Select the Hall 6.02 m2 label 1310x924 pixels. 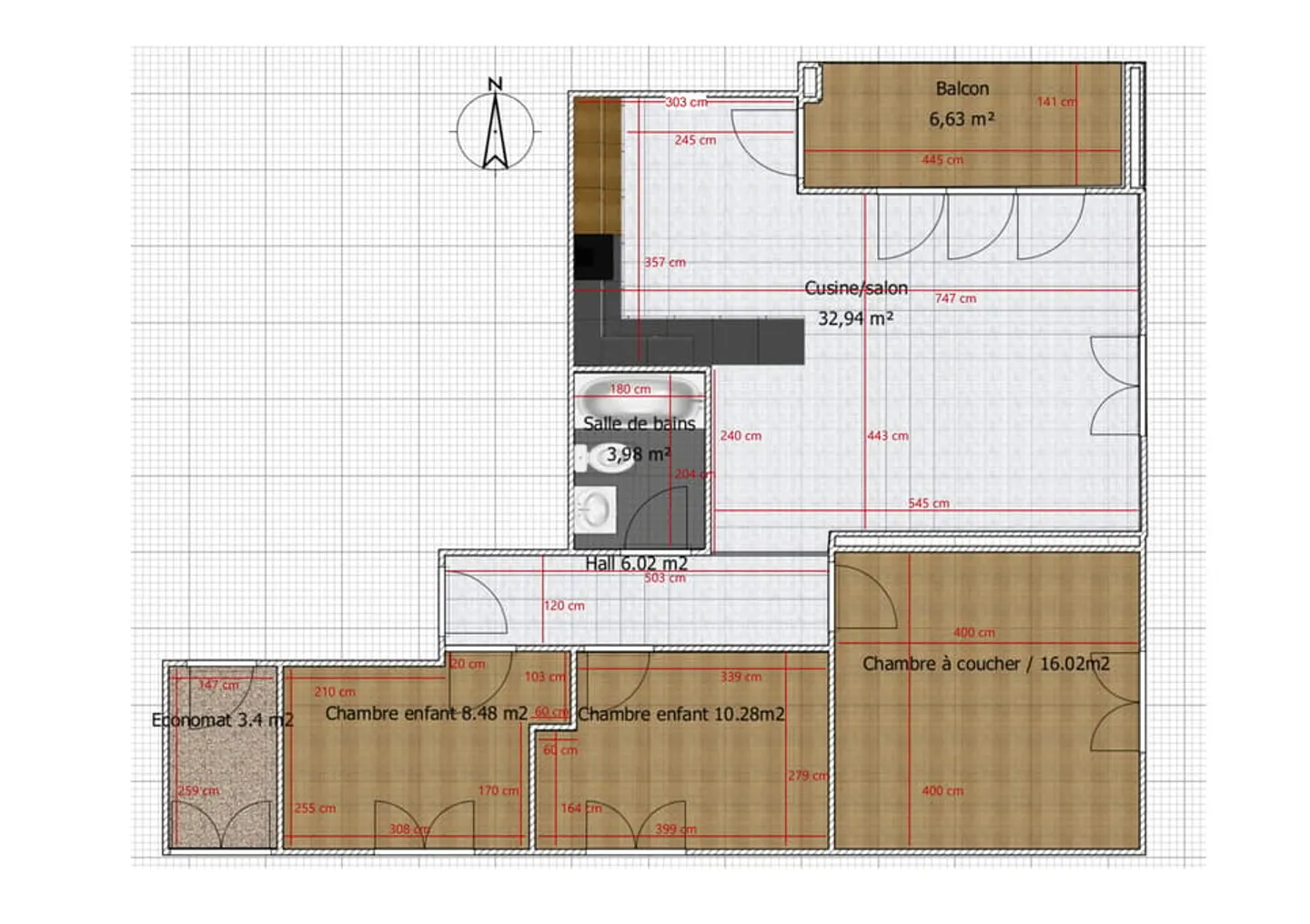tap(636, 564)
